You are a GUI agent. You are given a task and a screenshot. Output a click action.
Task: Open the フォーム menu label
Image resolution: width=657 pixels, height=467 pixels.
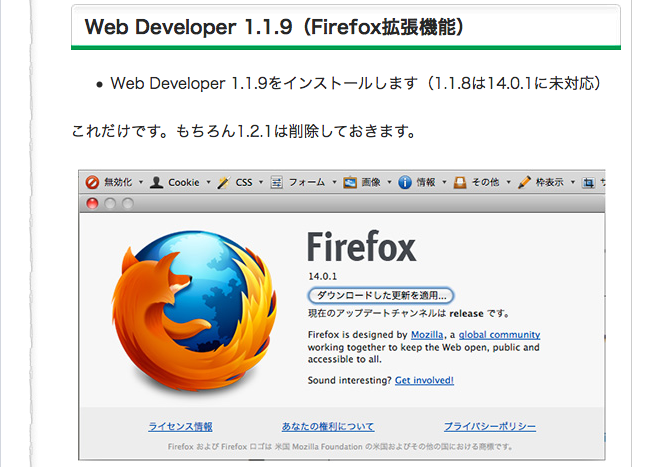(x=307, y=182)
